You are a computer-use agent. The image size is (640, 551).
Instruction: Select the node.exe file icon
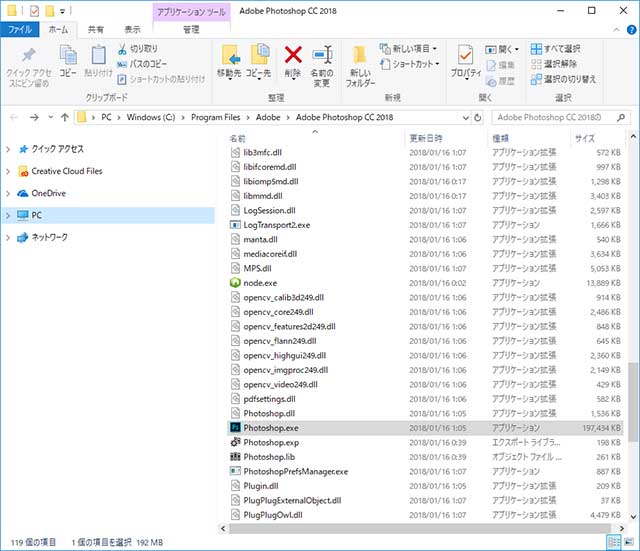[235, 283]
